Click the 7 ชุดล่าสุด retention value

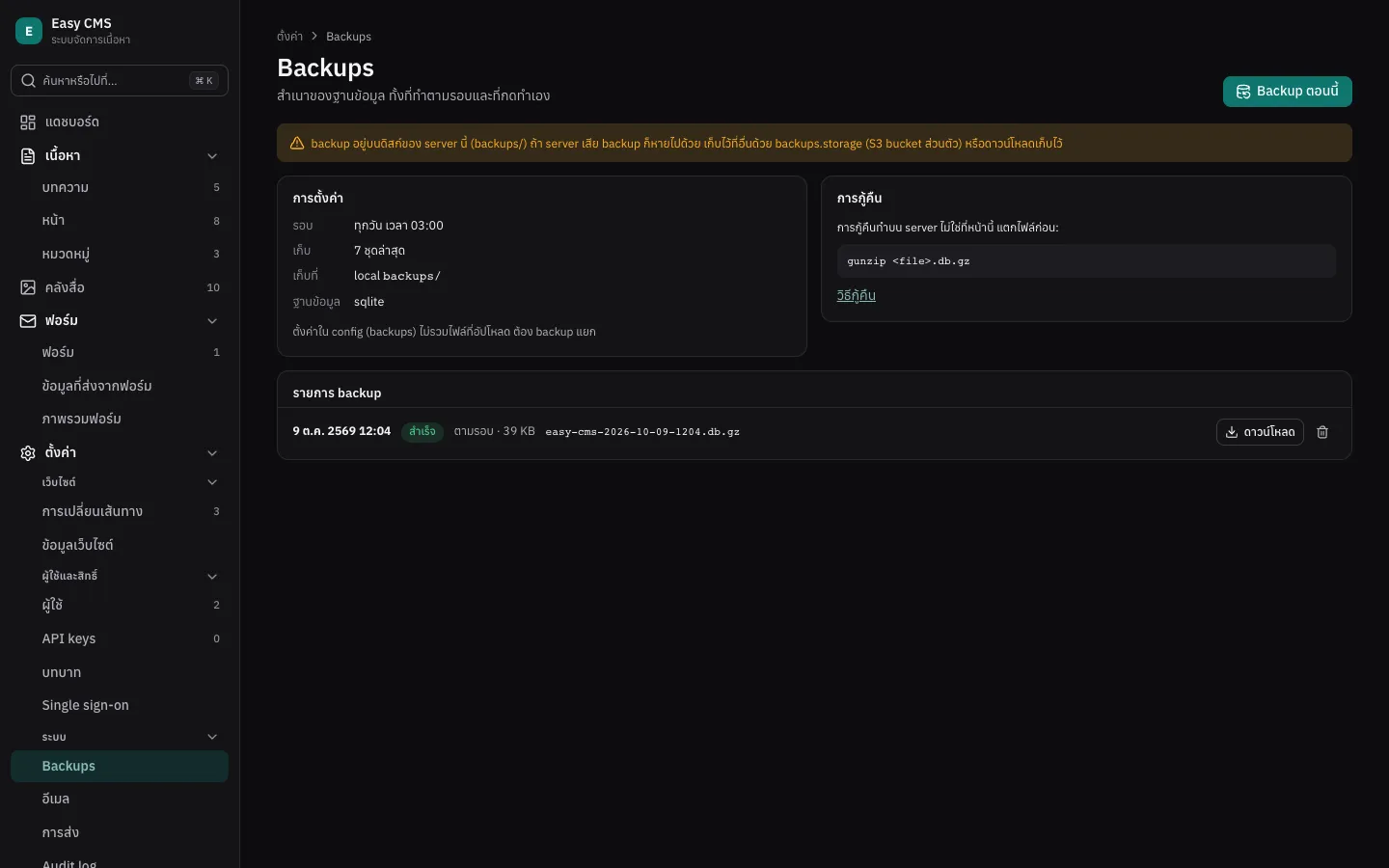coord(379,251)
